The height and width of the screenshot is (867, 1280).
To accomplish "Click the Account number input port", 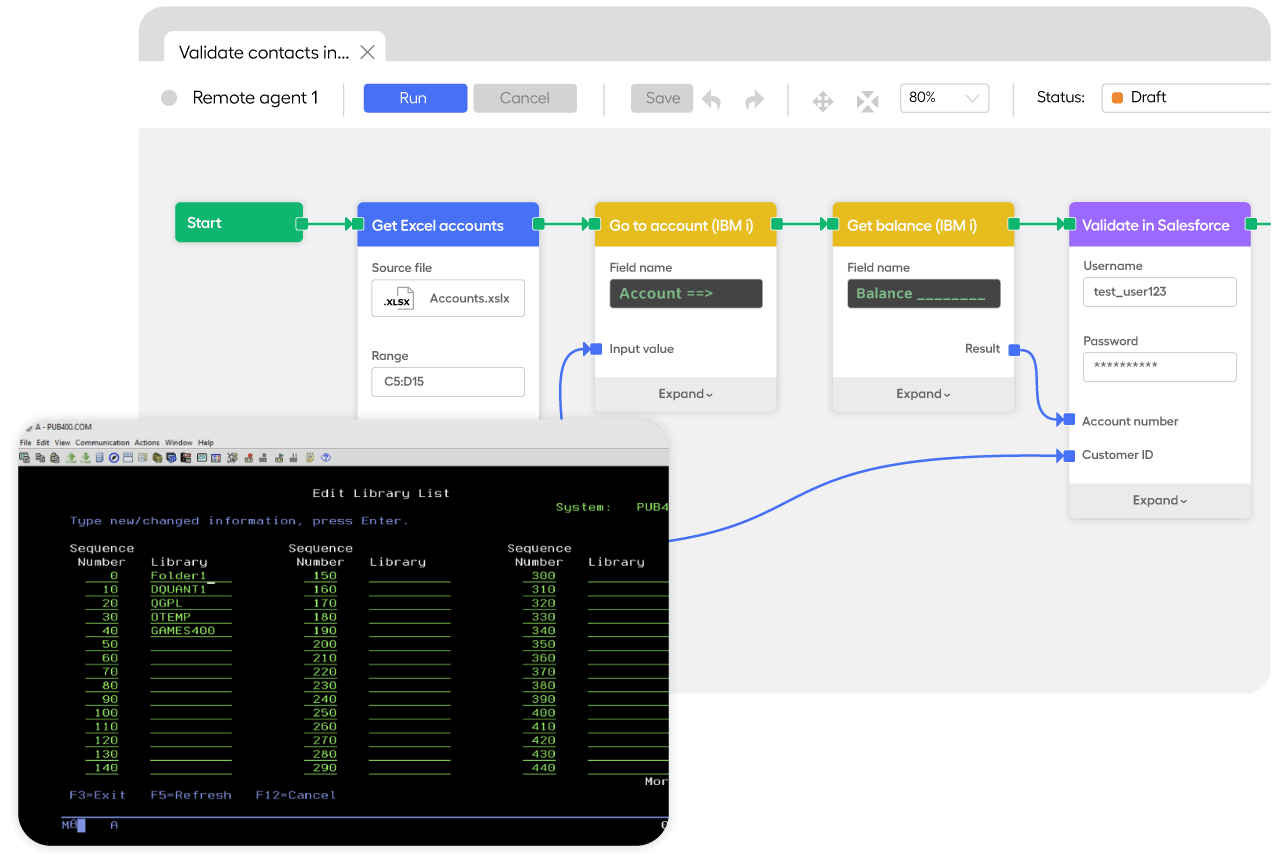I will point(1070,420).
